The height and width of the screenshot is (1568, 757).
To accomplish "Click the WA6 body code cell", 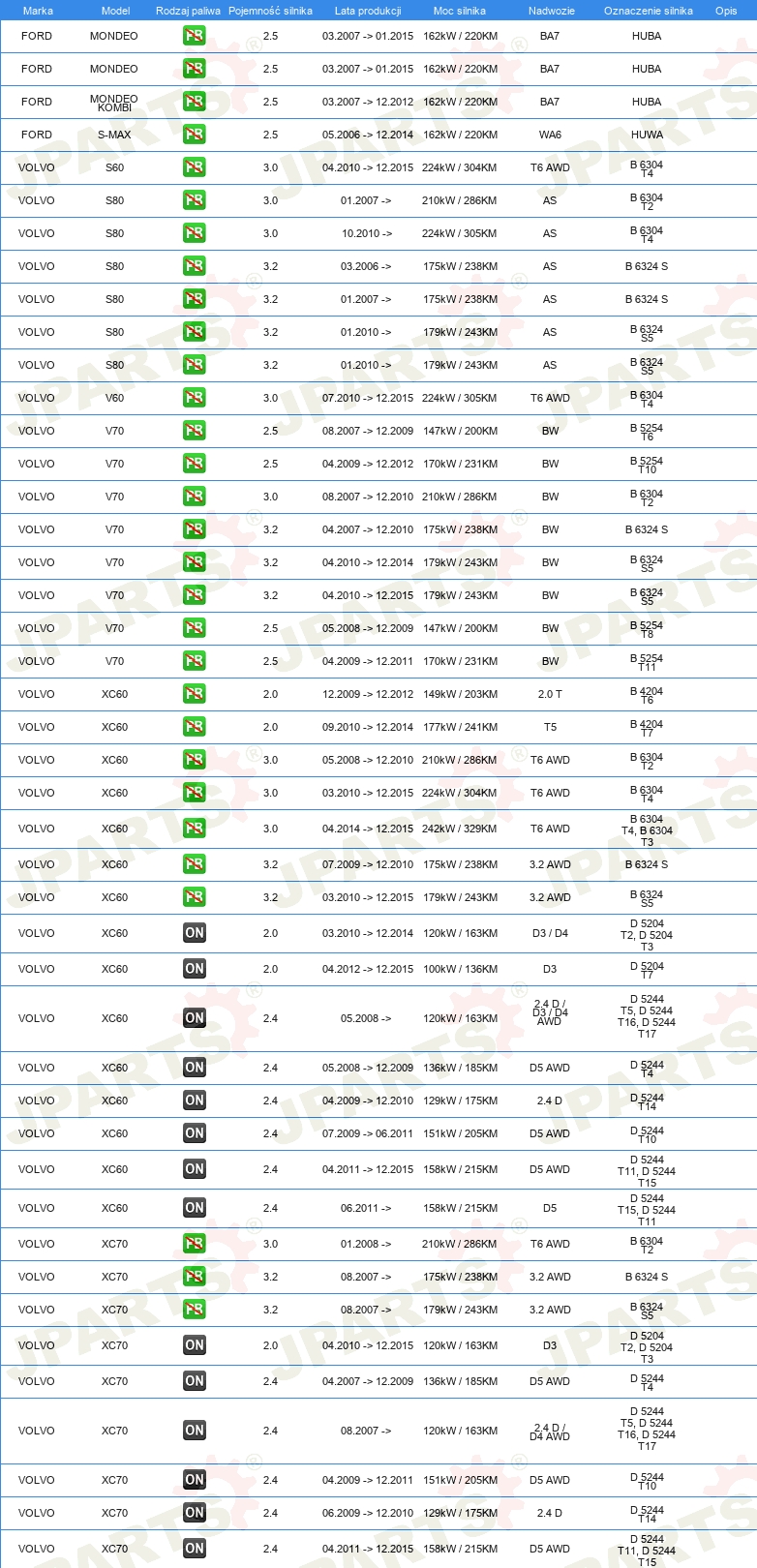I will 550,135.
